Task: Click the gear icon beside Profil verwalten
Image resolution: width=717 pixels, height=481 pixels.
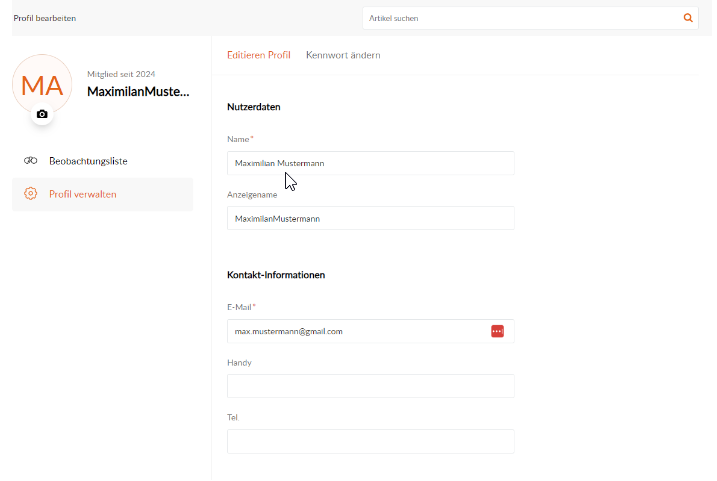Action: (30, 194)
